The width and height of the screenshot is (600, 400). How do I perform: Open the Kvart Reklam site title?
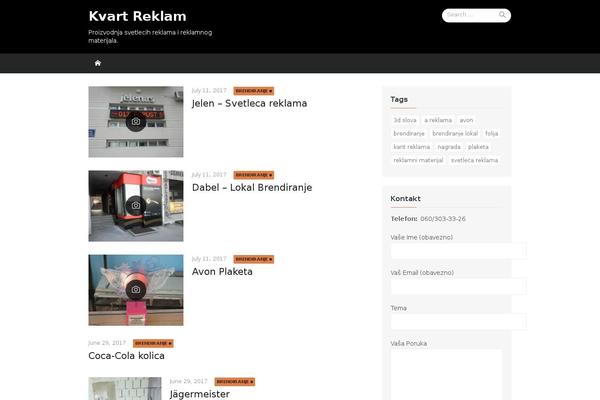pos(137,16)
